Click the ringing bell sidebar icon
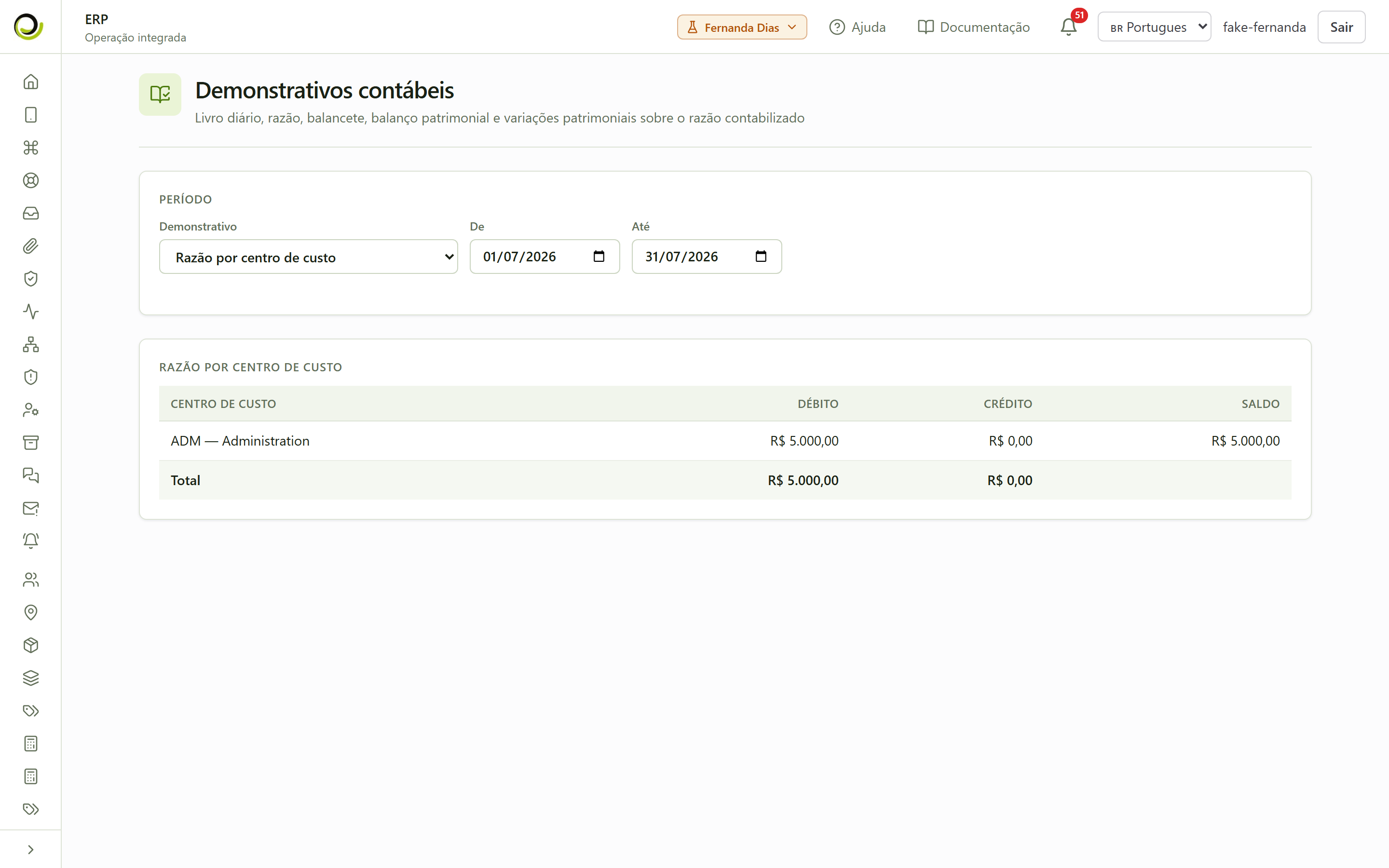 30,540
